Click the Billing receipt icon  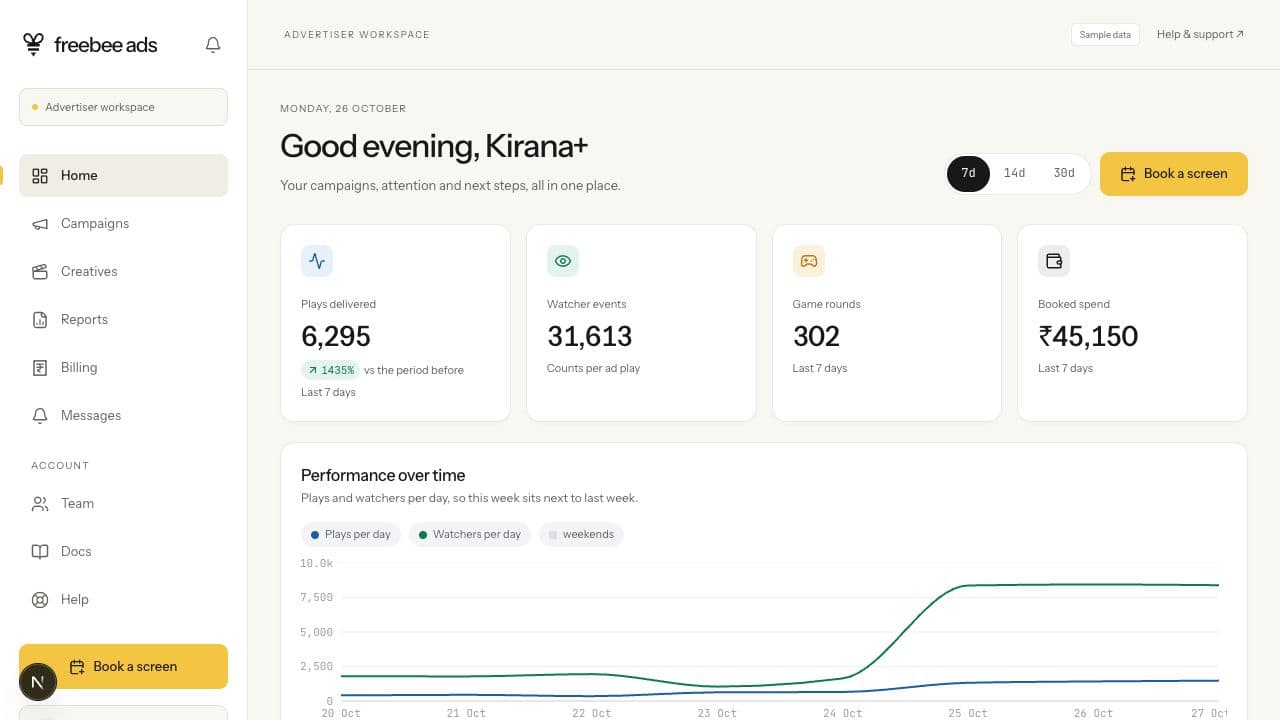(x=40, y=368)
